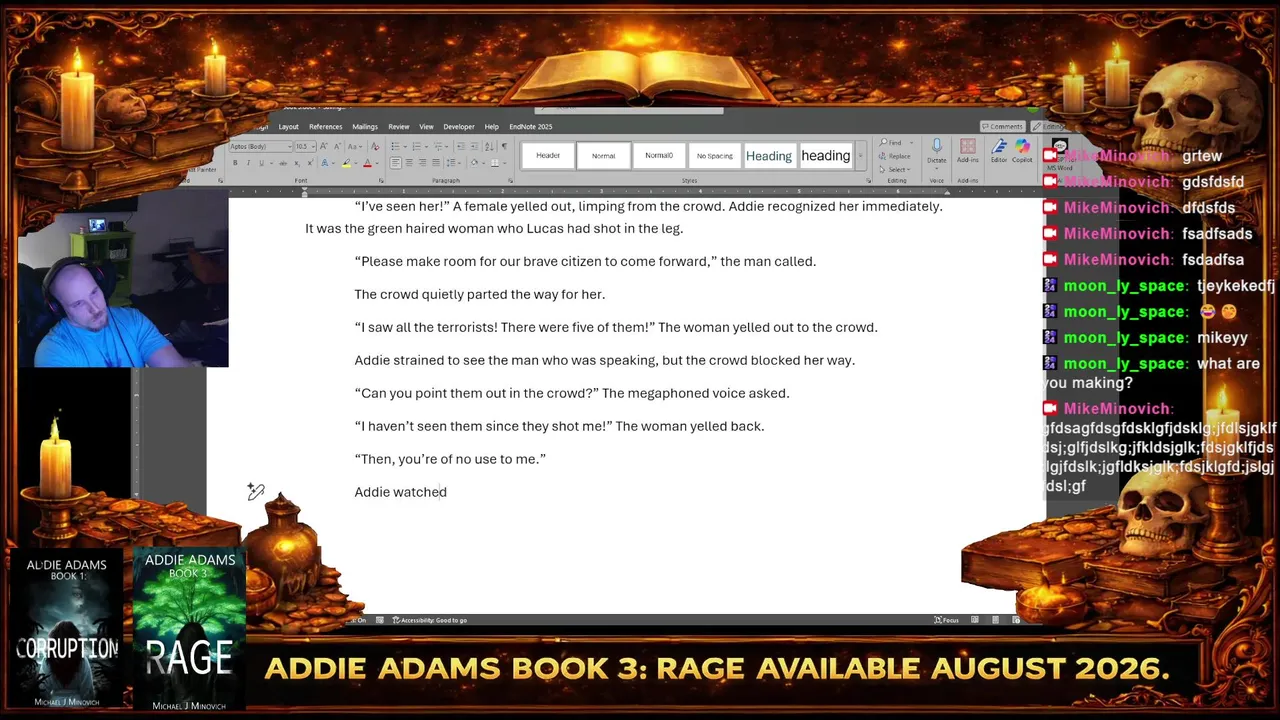Expand font color dropdown arrow
This screenshot has height=720, width=1280.
377,163
